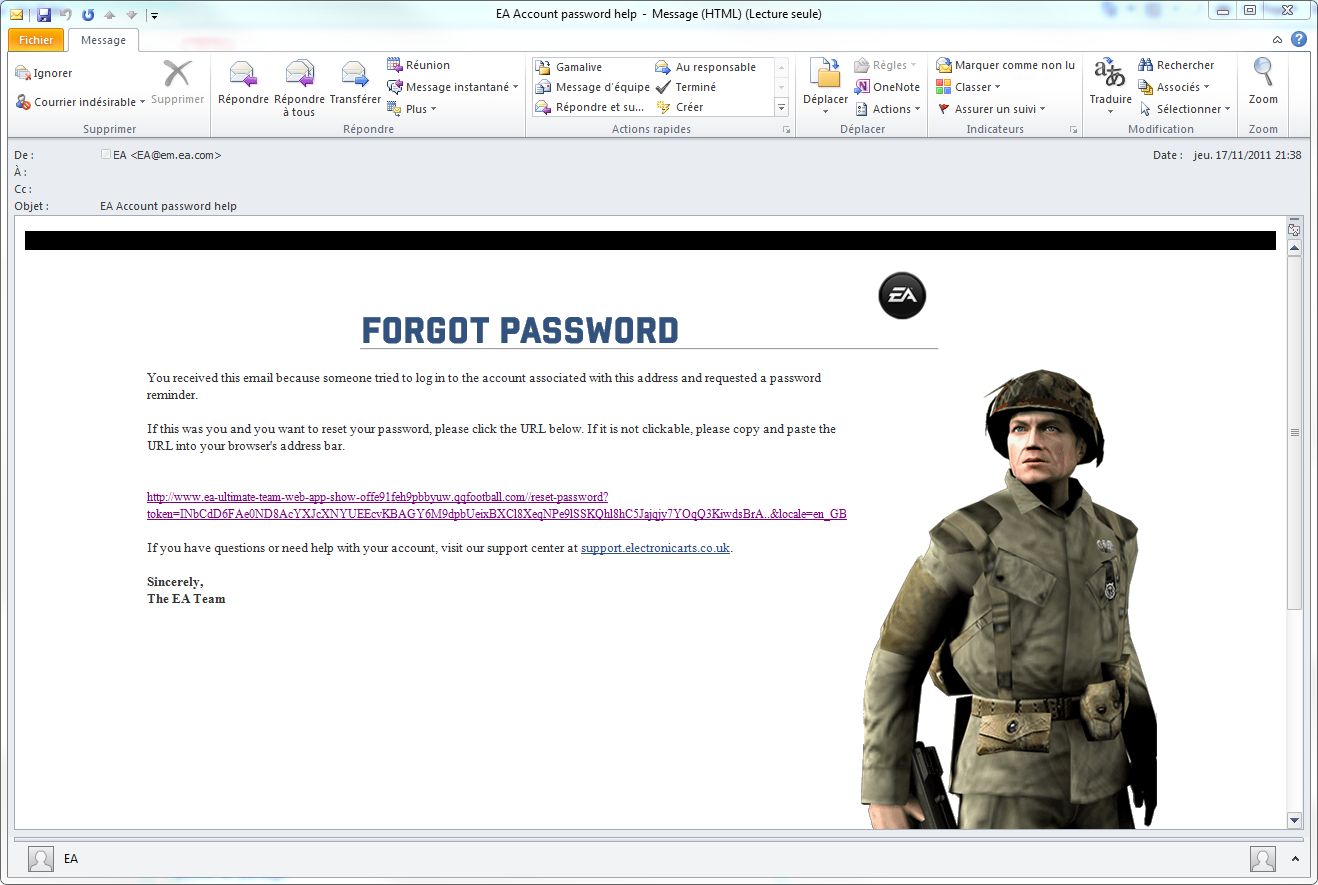This screenshot has height=885, width=1318.
Task: Click the Zoom magnifier icon
Action: pos(1264,73)
